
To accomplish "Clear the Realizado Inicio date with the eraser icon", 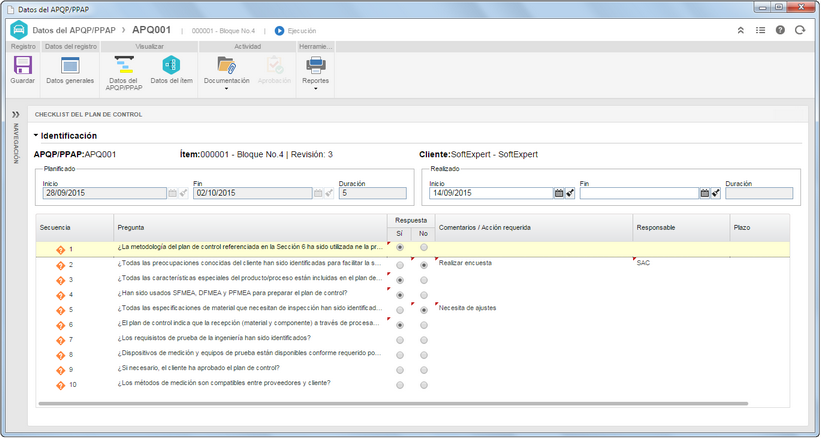I will tap(570, 193).
